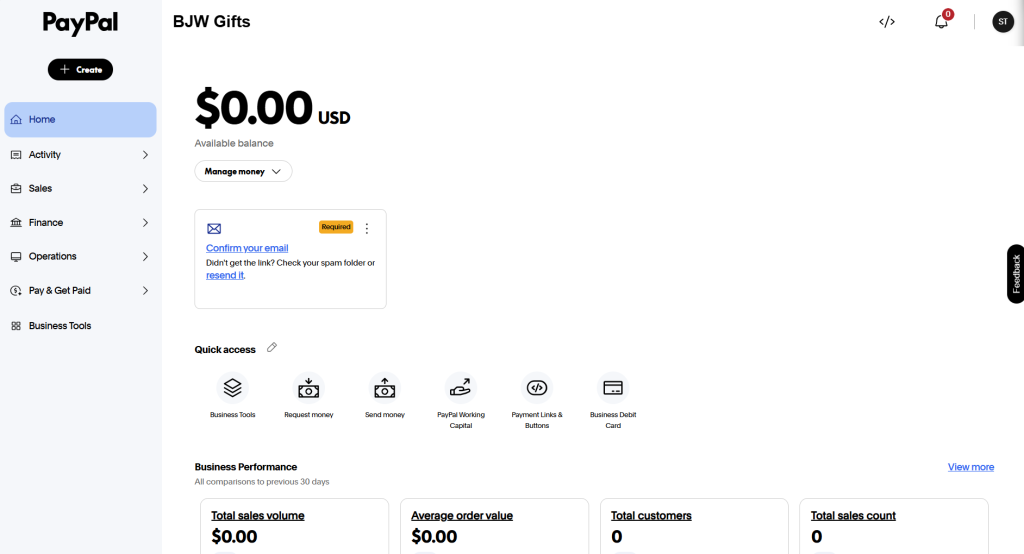Open the developer code icon in header
Screen dimensions: 1024x554
[x=886, y=22]
